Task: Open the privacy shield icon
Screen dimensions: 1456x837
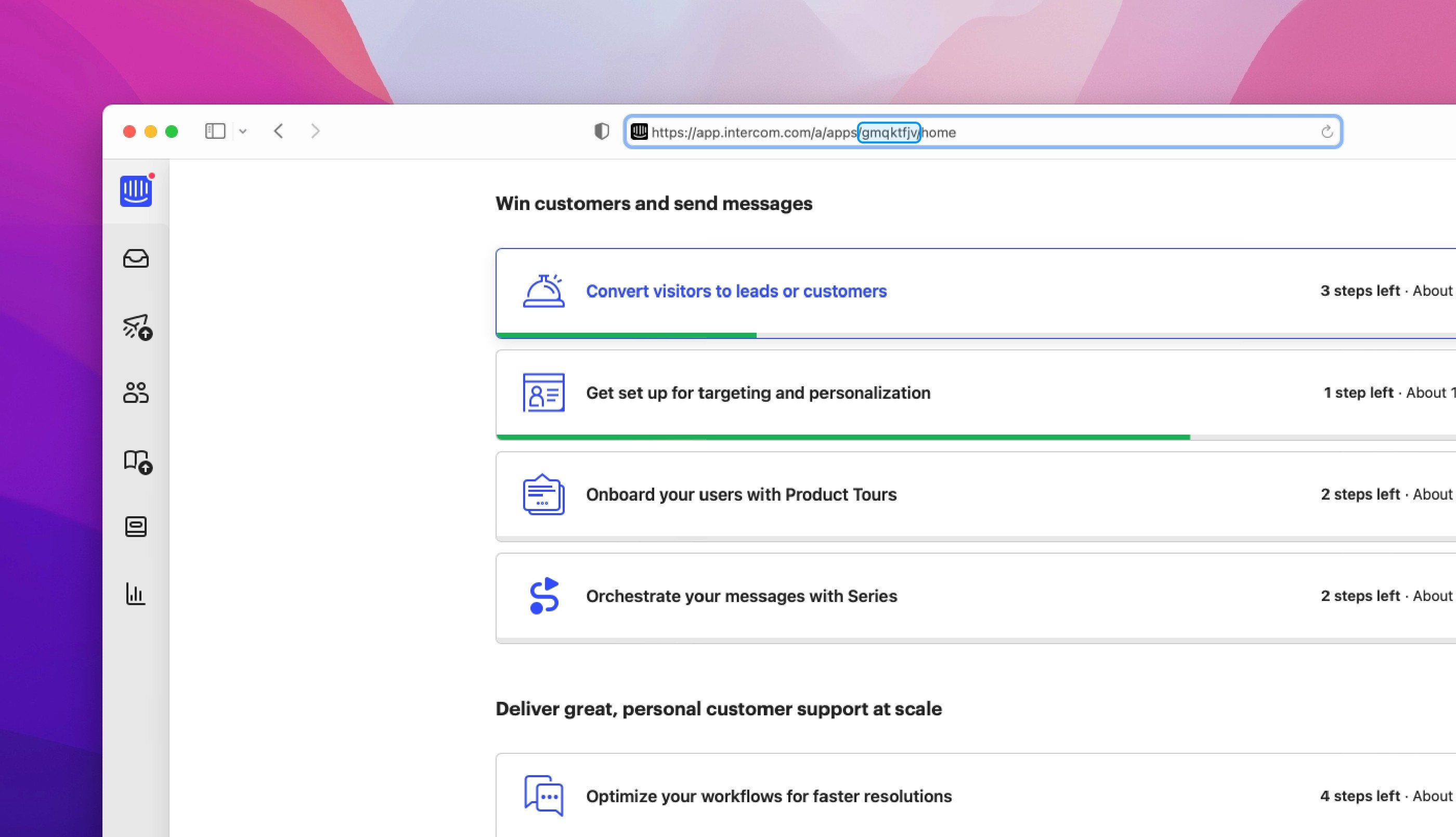Action: tap(601, 132)
